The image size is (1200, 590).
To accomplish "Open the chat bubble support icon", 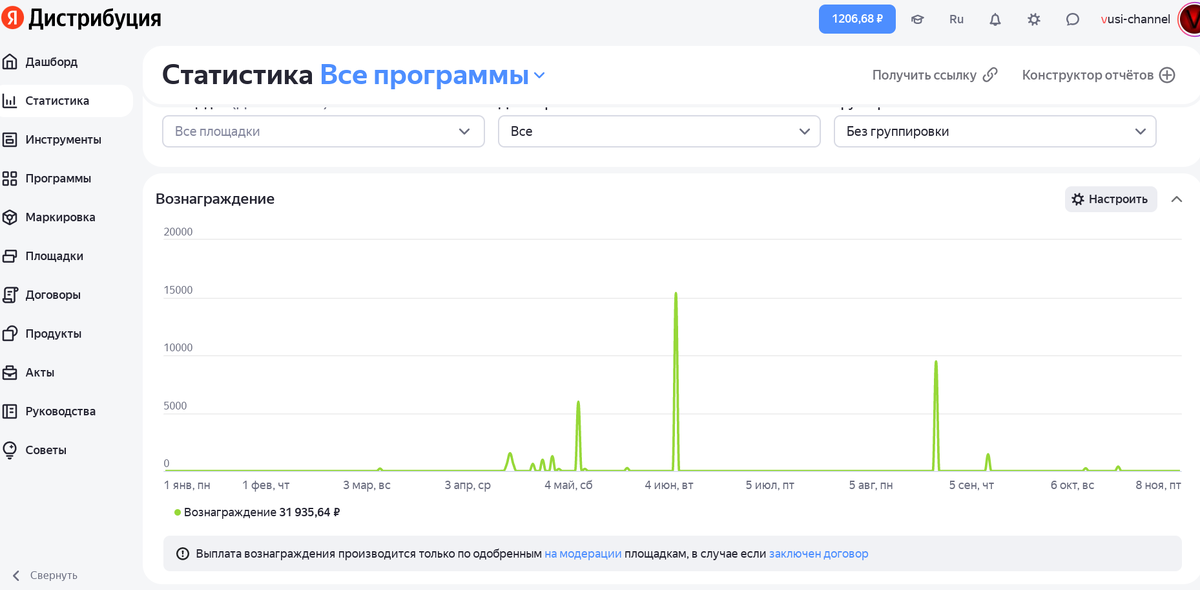I will click(x=1072, y=19).
